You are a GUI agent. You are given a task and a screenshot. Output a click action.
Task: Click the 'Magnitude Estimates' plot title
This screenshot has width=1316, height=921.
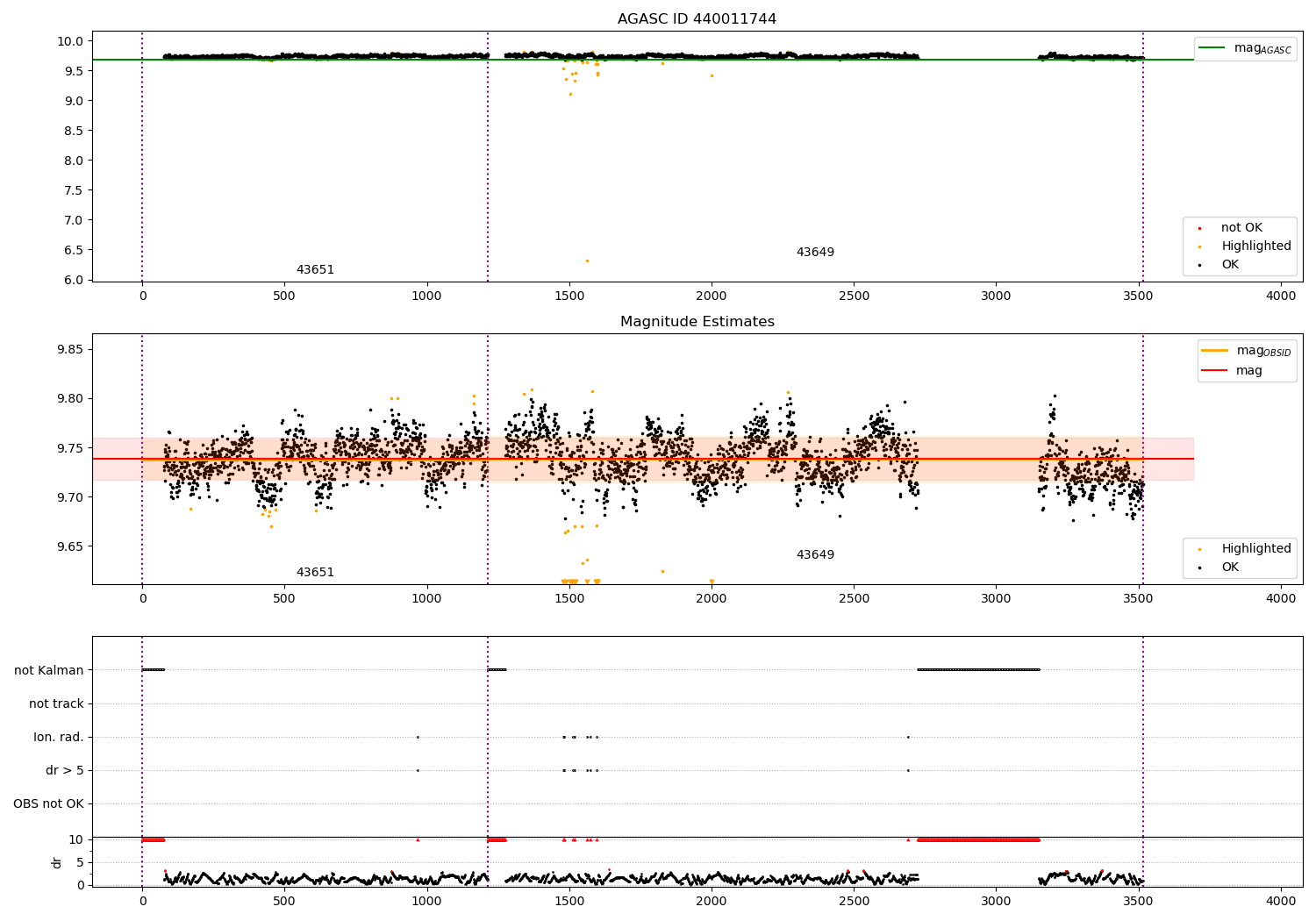click(x=697, y=321)
